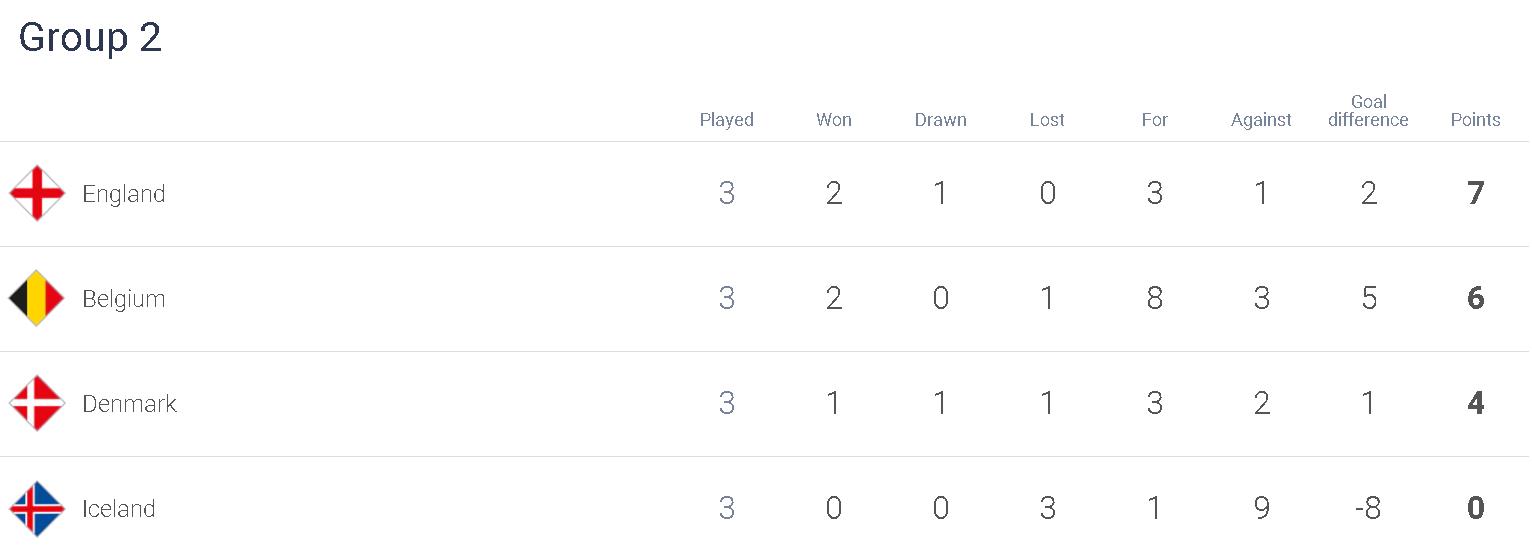Image resolution: width=1532 pixels, height=555 pixels.
Task: Click the Group 2 heading
Action: click(90, 38)
